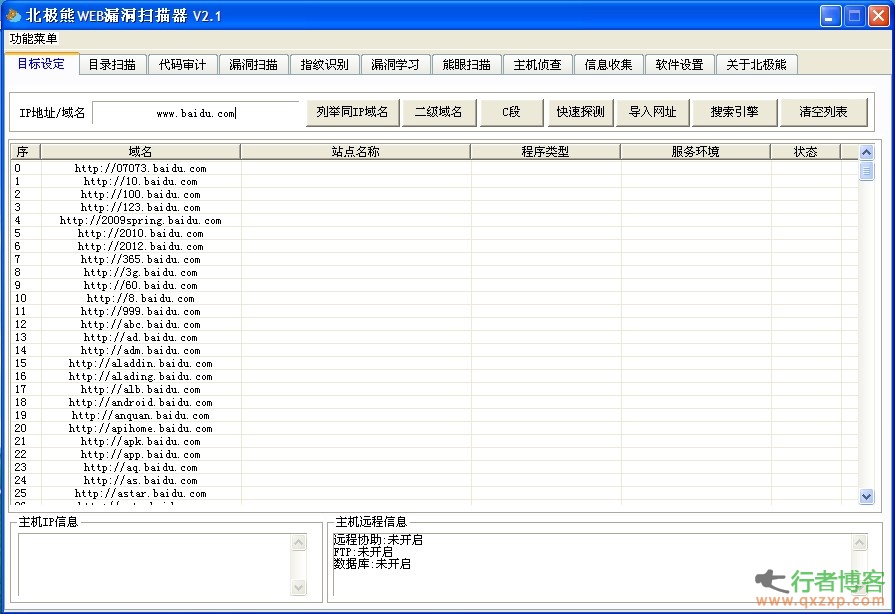Select row http://abc.baidu.com

pyautogui.click(x=434, y=324)
